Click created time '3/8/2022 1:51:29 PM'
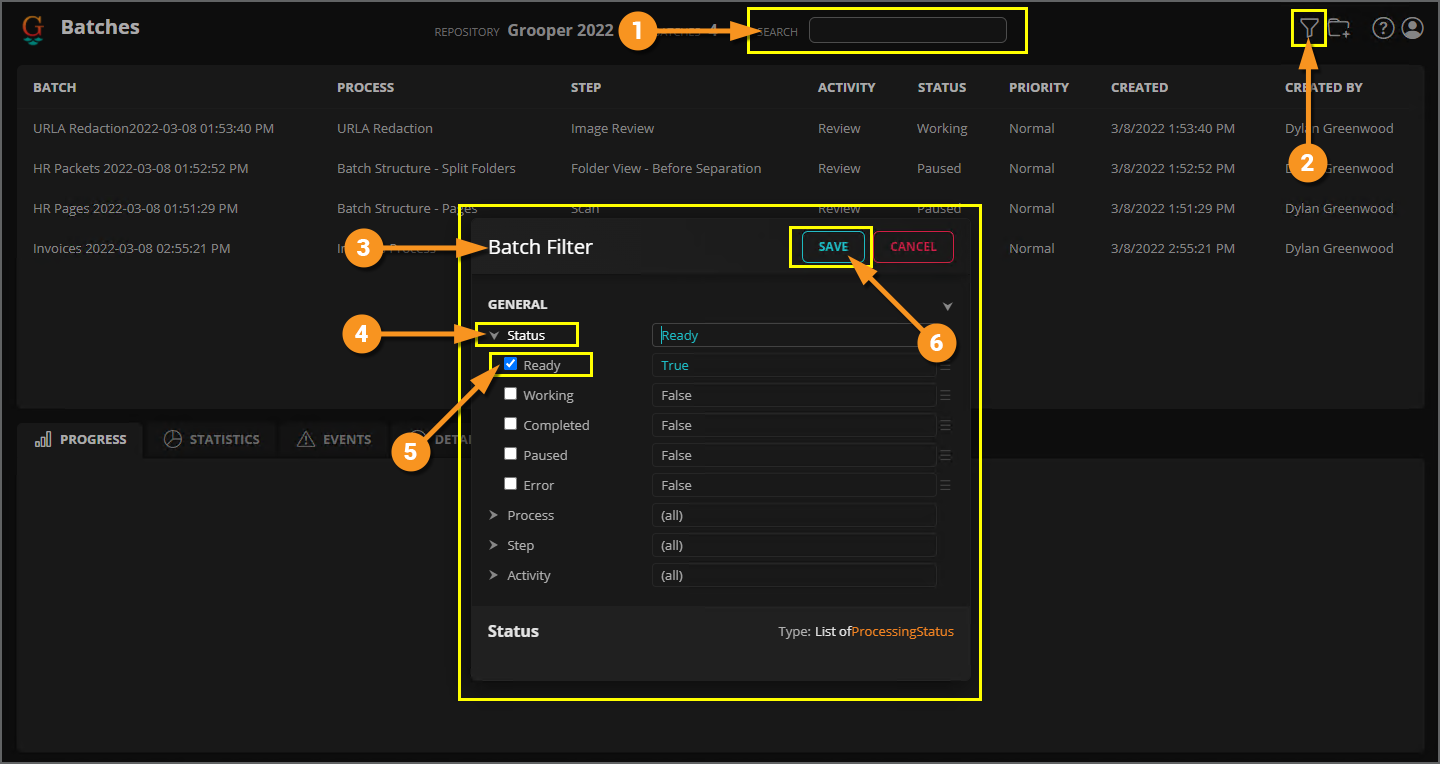The height and width of the screenshot is (764, 1440). pyautogui.click(x=1173, y=208)
